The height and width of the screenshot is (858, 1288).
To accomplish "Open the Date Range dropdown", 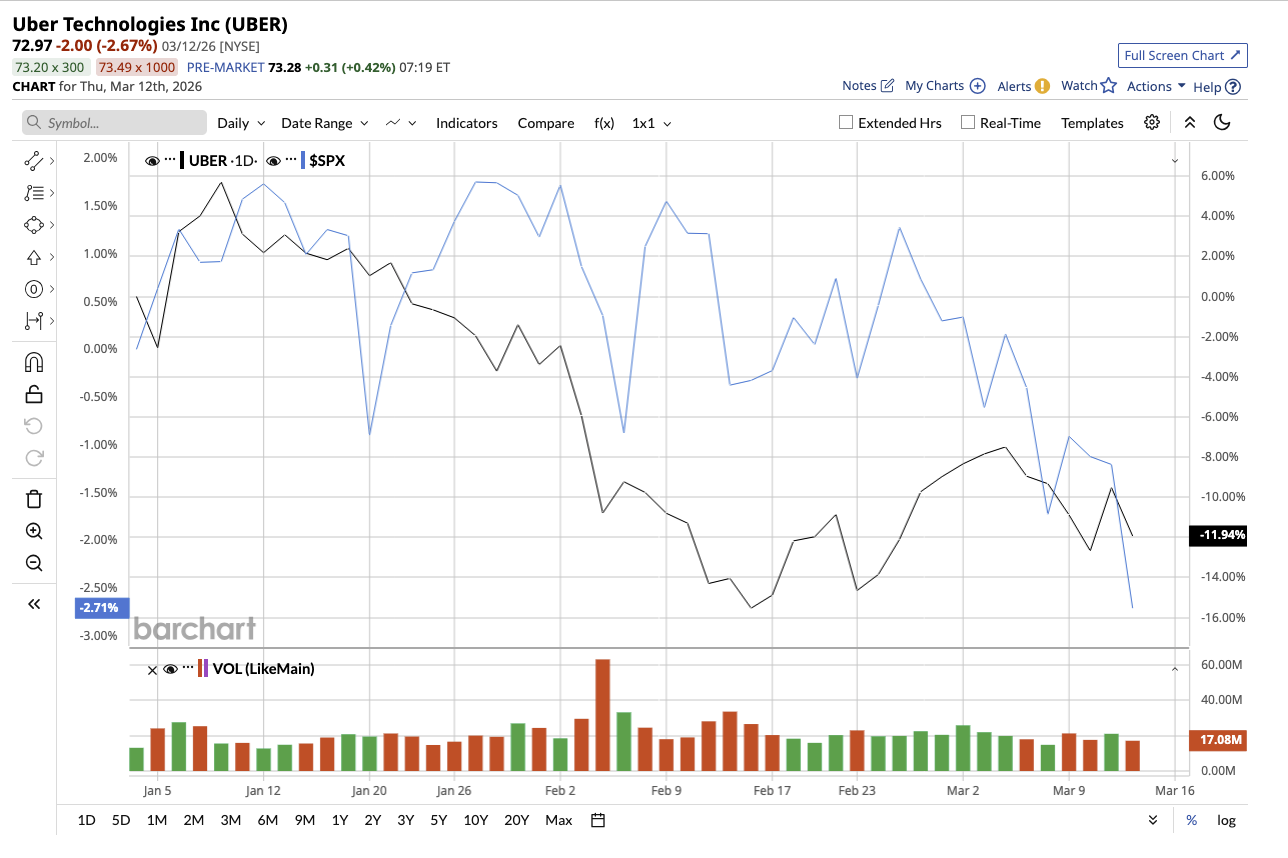I will point(325,123).
